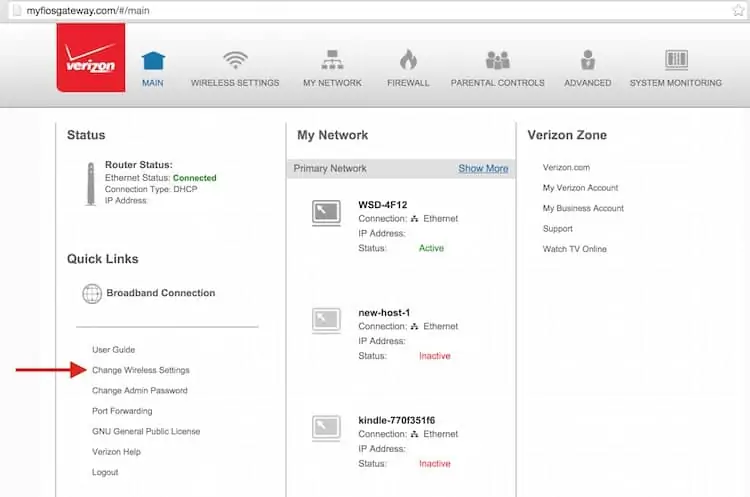
Task: Open System Monitoring icon
Action: (x=675, y=60)
